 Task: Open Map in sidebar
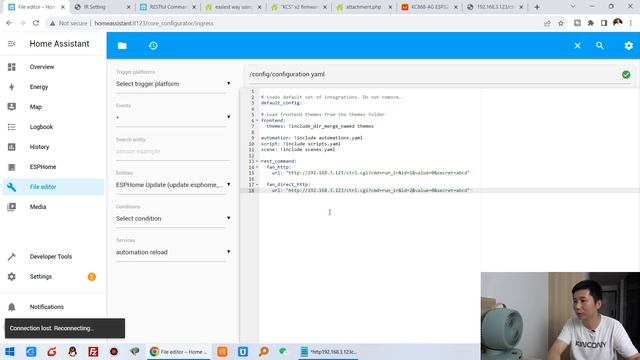pyautogui.click(x=36, y=107)
